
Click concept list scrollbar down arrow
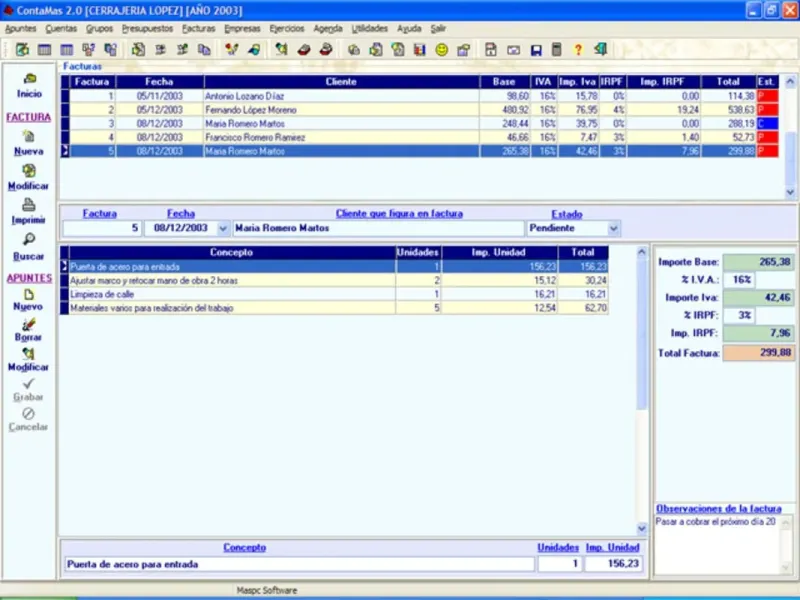coord(642,529)
